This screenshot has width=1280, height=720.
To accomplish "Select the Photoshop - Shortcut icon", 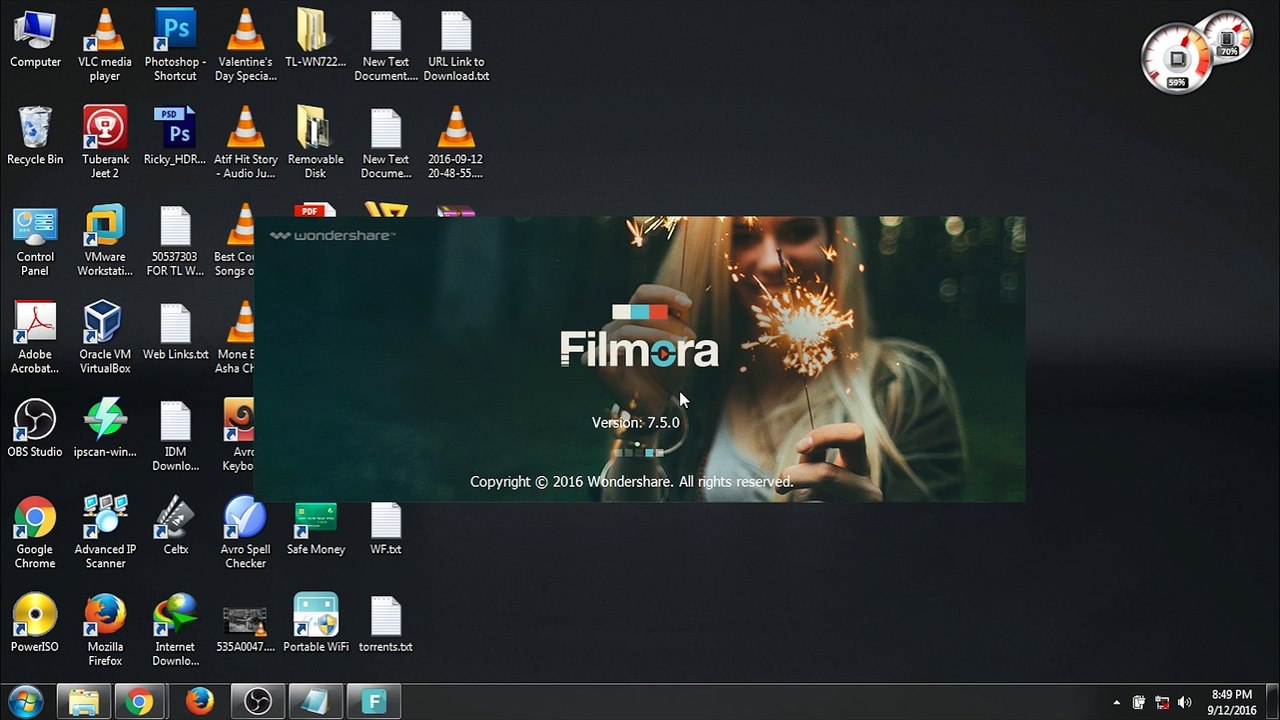I will [175, 45].
